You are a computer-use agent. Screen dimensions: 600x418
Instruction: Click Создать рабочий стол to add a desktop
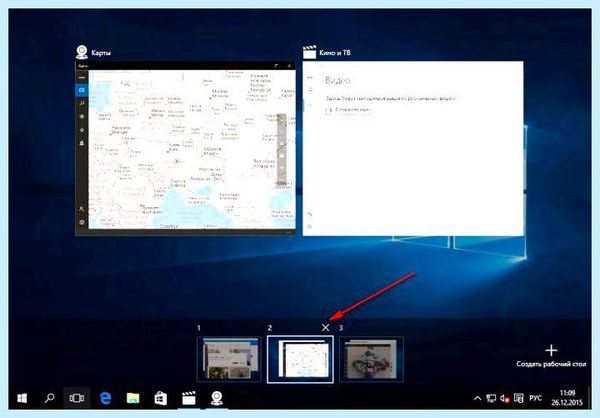pyautogui.click(x=551, y=356)
